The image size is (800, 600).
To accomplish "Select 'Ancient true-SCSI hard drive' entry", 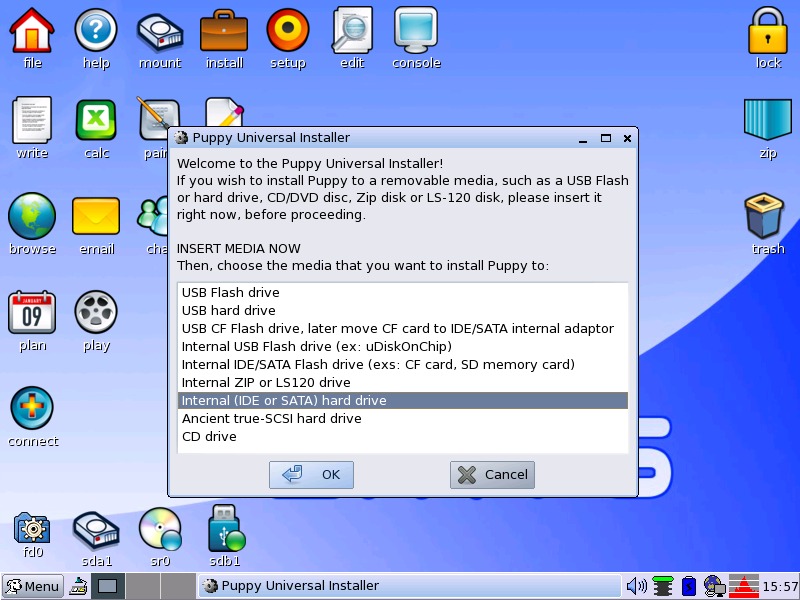I will 403,418.
